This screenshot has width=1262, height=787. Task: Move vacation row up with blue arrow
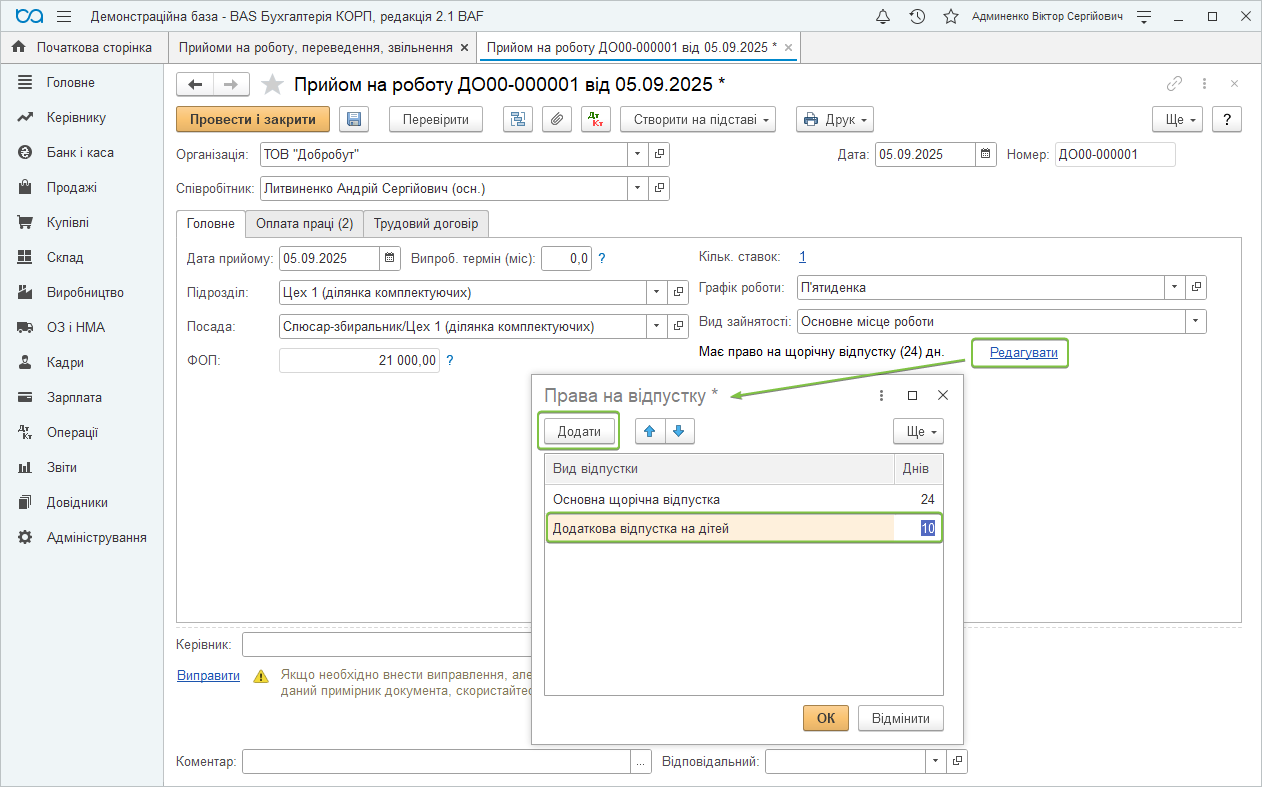pos(650,431)
